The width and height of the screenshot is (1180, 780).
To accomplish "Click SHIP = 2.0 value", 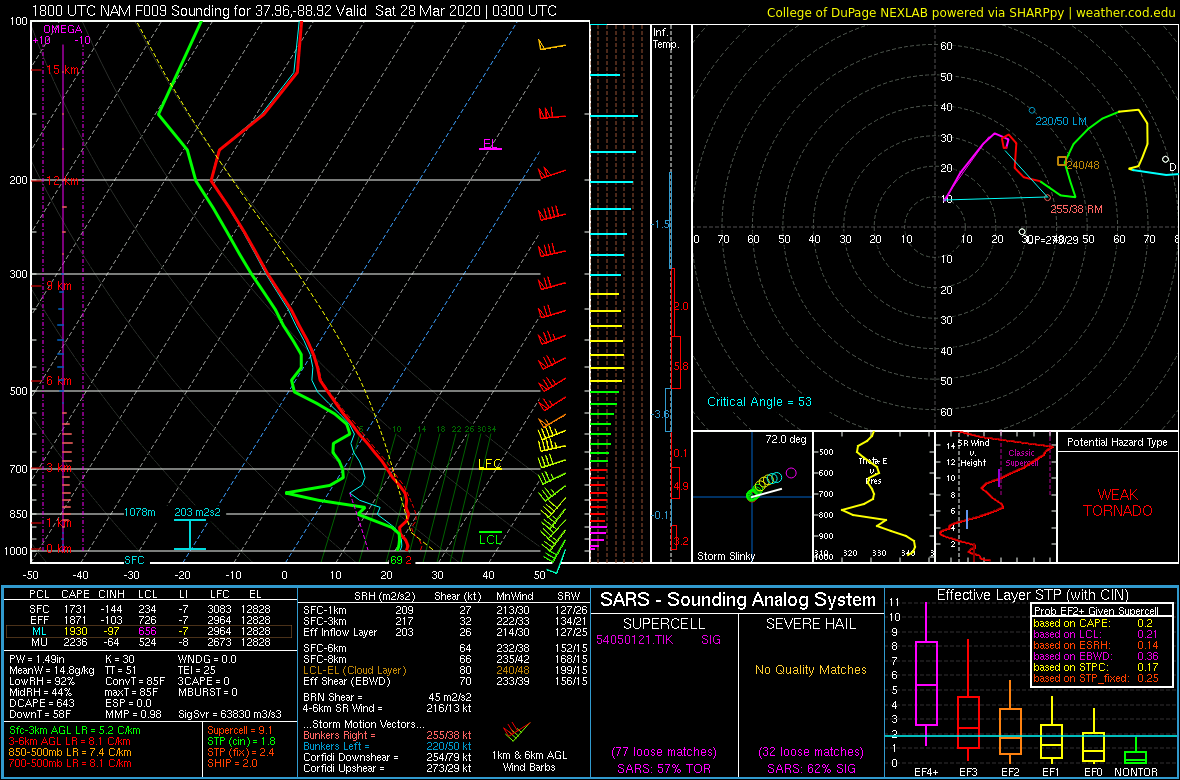I will (x=233, y=764).
